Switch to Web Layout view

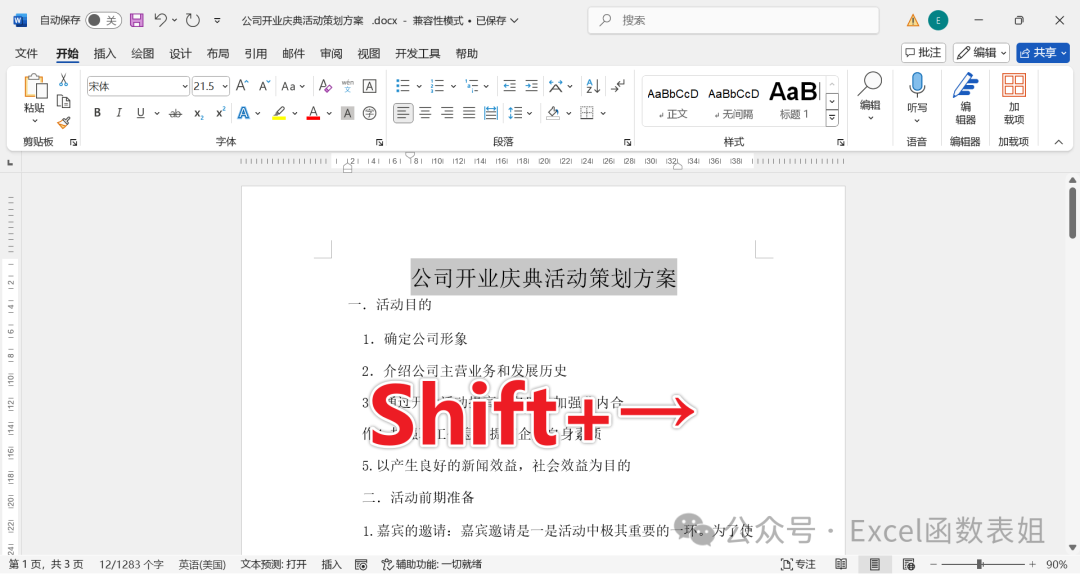908,564
